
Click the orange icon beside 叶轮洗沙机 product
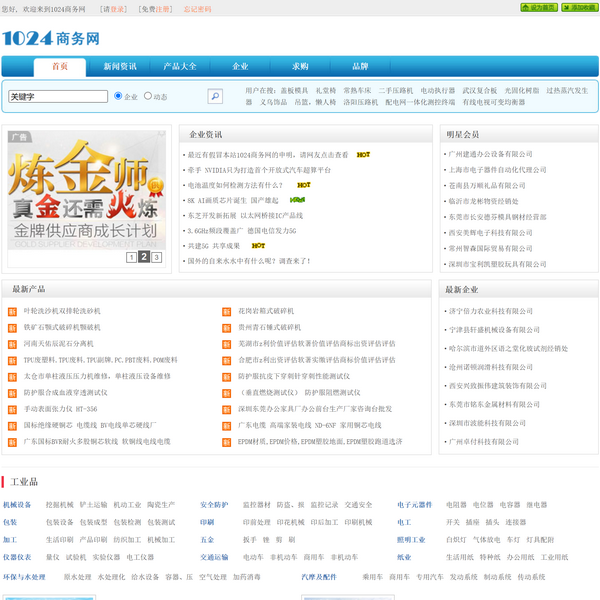13,312
